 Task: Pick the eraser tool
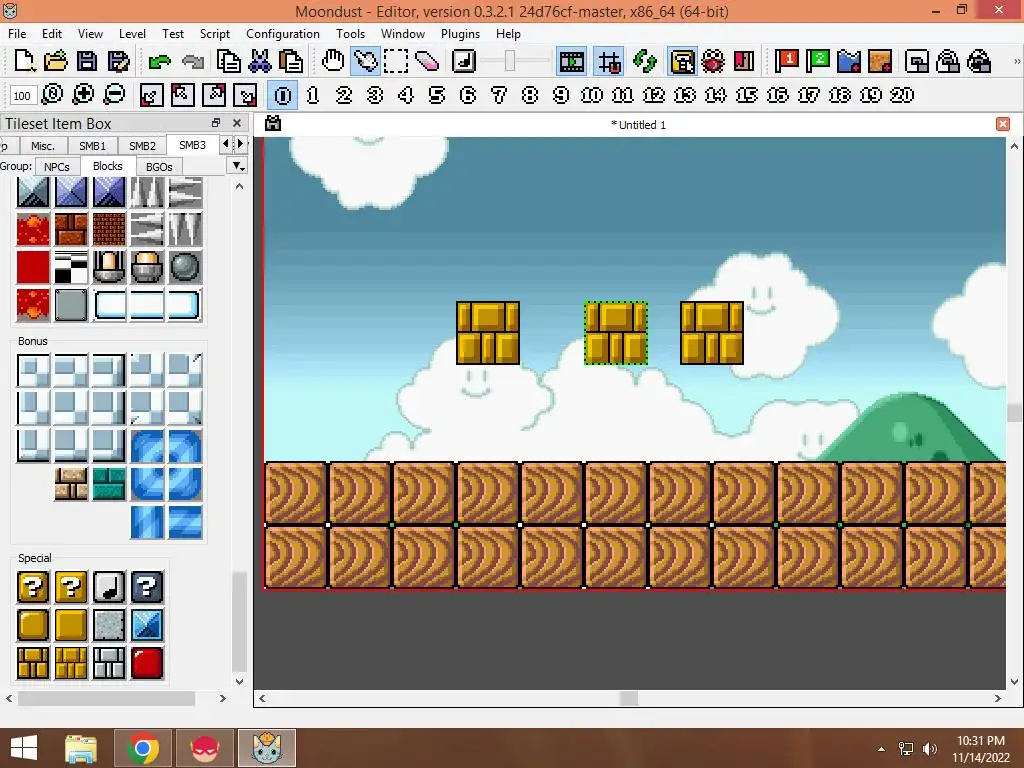(x=427, y=61)
